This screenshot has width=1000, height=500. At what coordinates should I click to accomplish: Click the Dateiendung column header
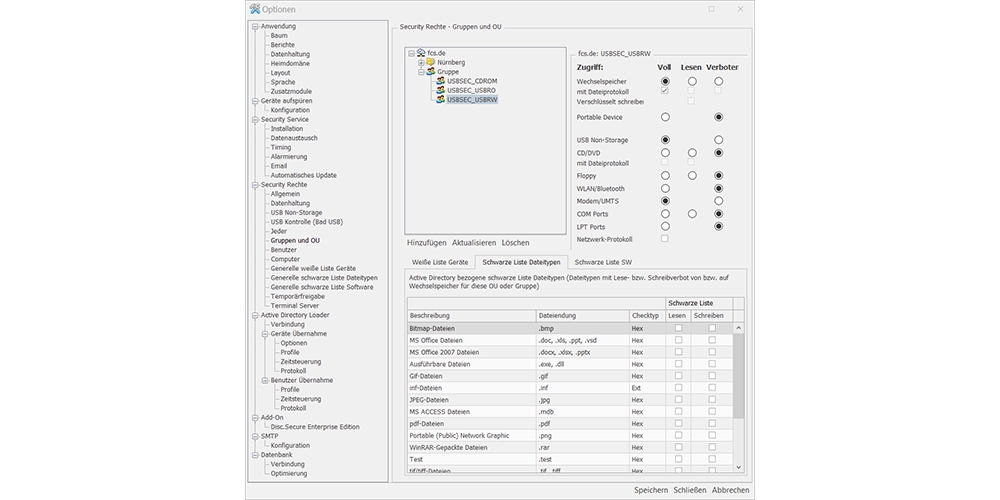tap(582, 316)
